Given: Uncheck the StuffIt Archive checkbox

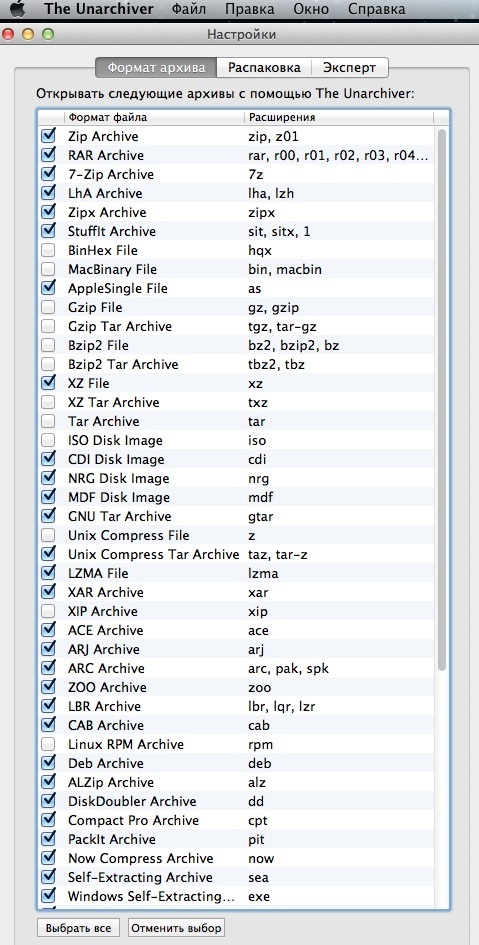Looking at the screenshot, I should tap(48, 231).
